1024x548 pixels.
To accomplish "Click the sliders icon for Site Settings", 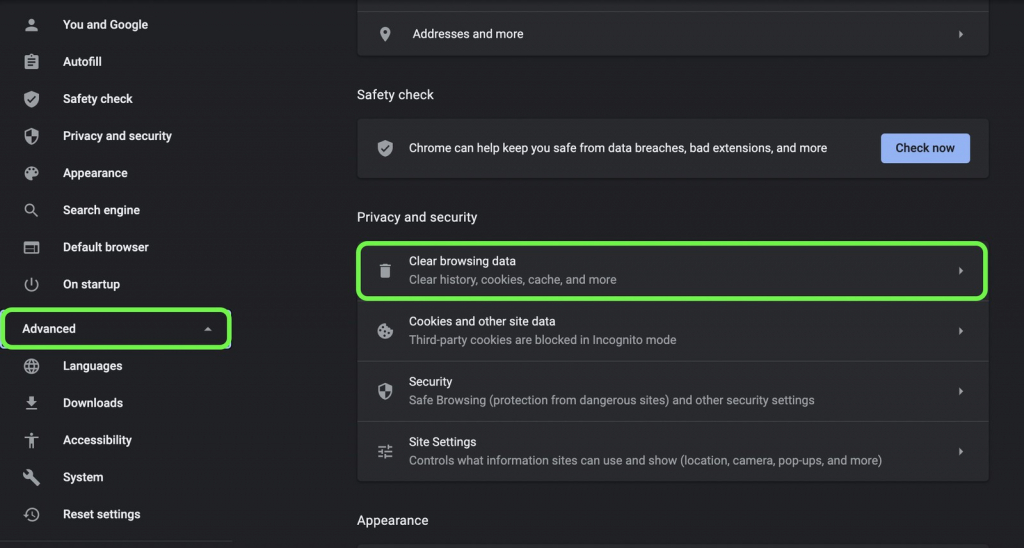I will 385,451.
